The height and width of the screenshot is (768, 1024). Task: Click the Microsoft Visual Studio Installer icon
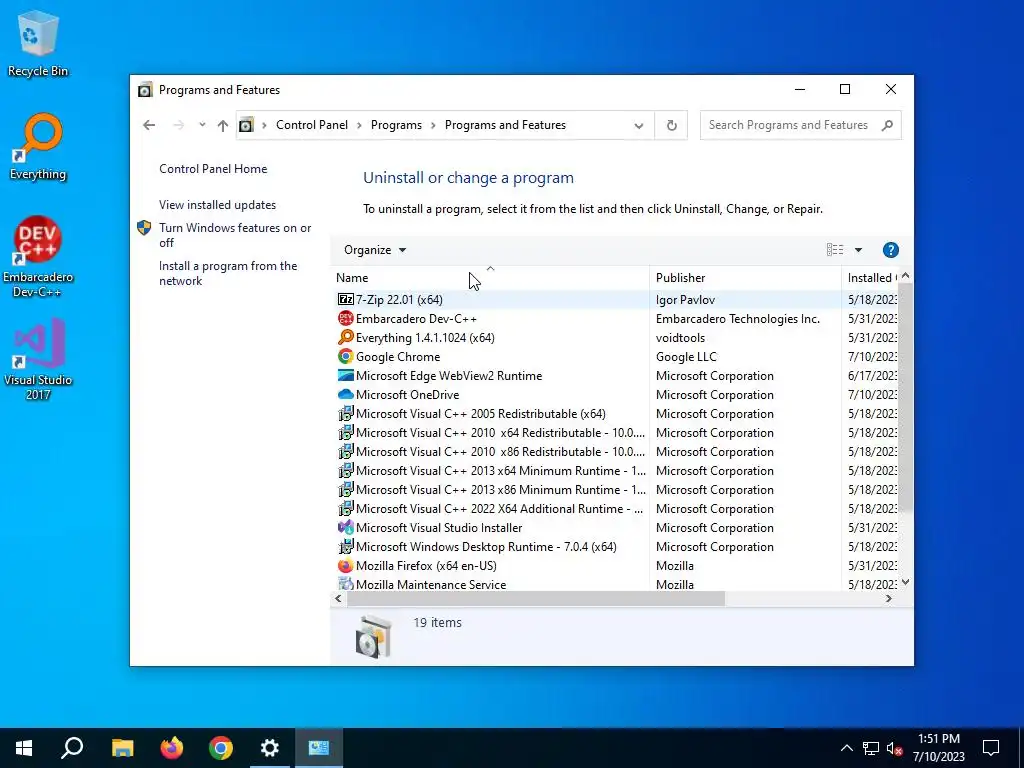(x=345, y=528)
